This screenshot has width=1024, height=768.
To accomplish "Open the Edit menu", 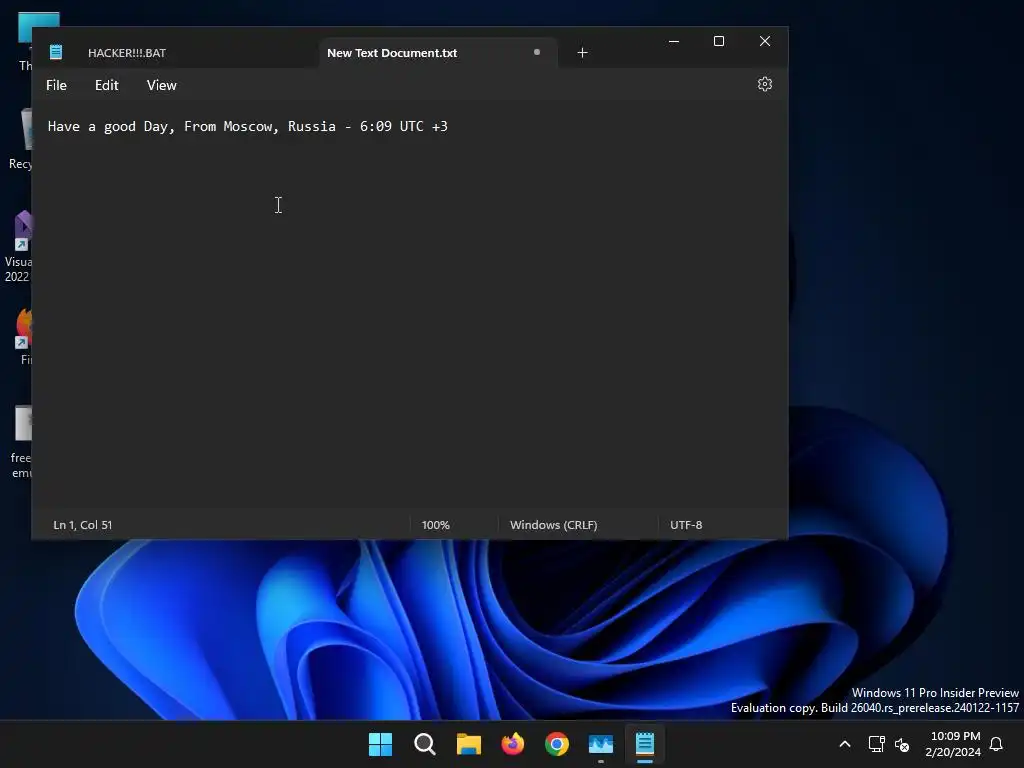I will coord(106,85).
